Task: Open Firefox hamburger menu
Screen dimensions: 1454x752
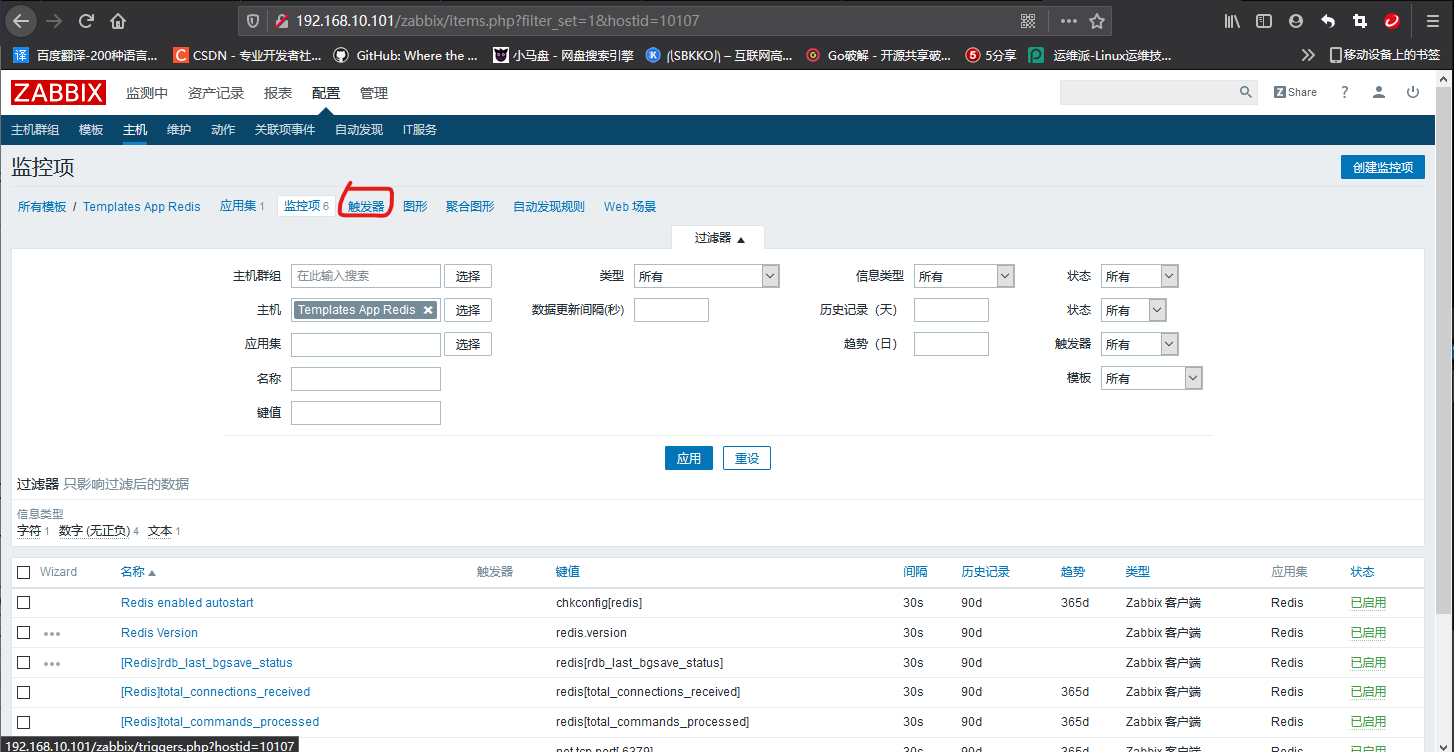Action: (1431, 21)
